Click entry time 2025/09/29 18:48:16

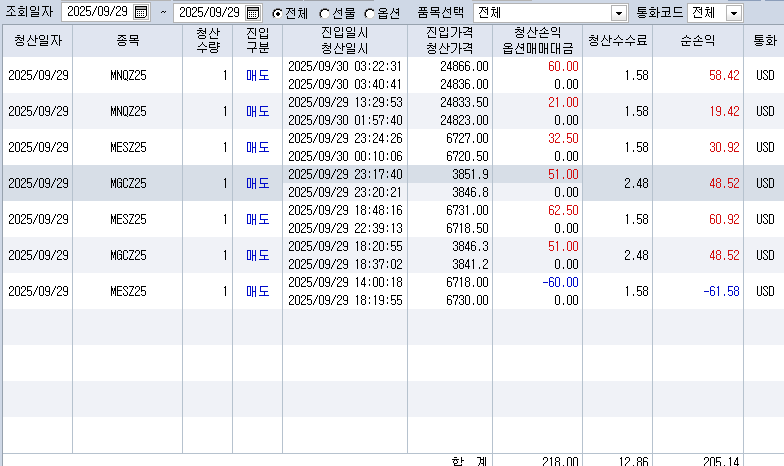[x=345, y=210]
